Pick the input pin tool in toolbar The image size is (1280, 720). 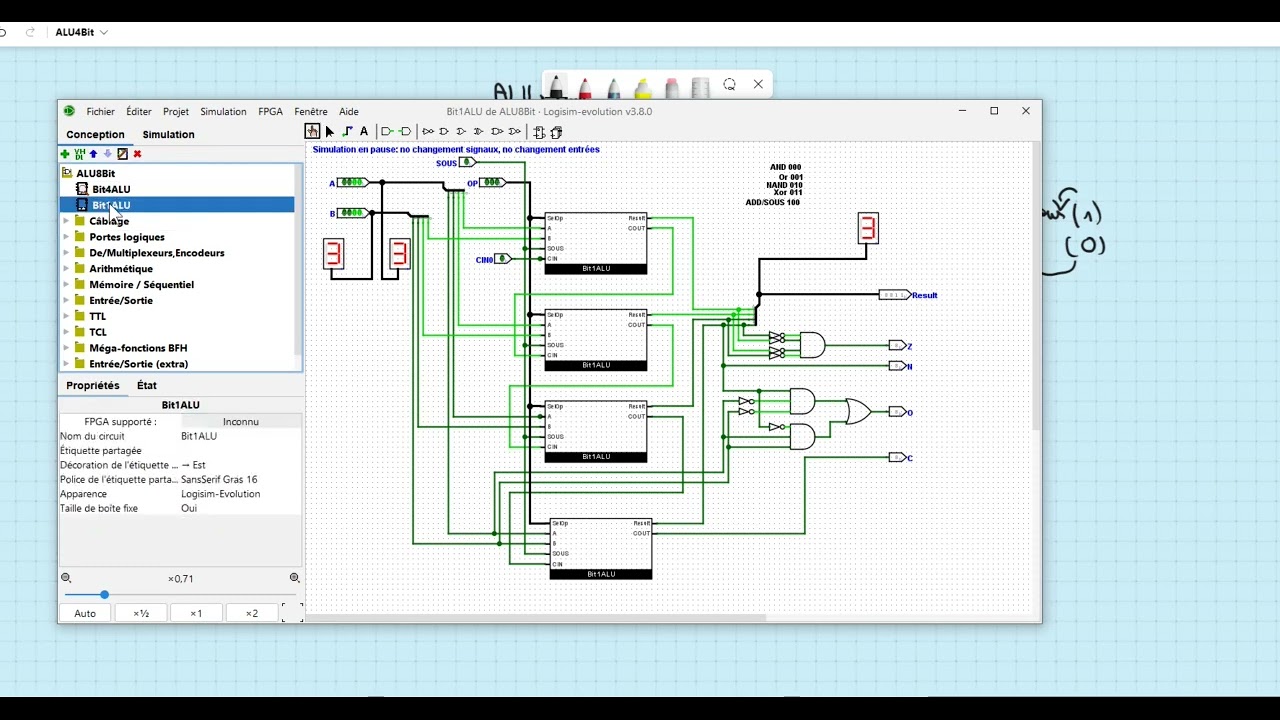[x=387, y=132]
